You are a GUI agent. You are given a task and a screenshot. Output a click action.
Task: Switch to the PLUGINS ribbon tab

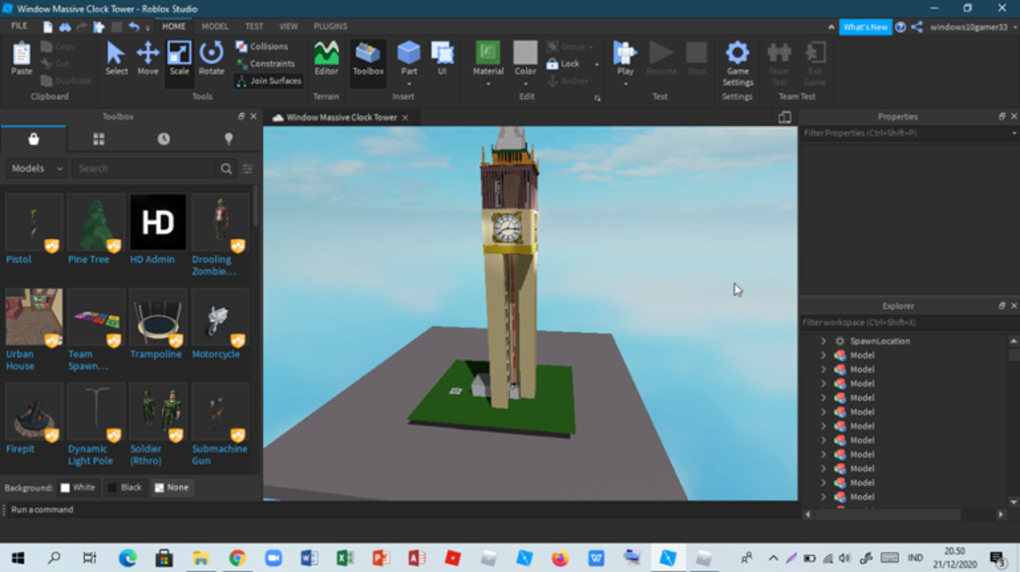[x=330, y=26]
